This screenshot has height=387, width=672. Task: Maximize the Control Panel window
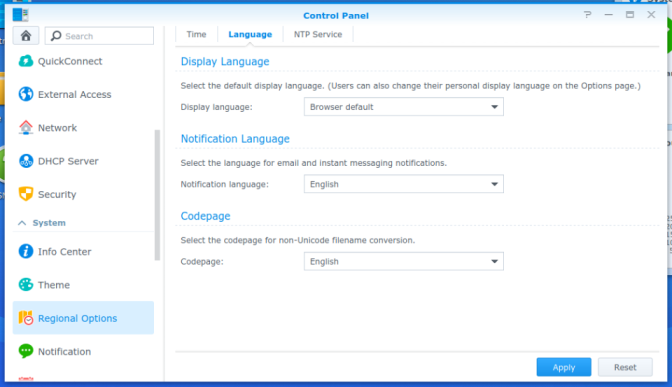point(630,15)
